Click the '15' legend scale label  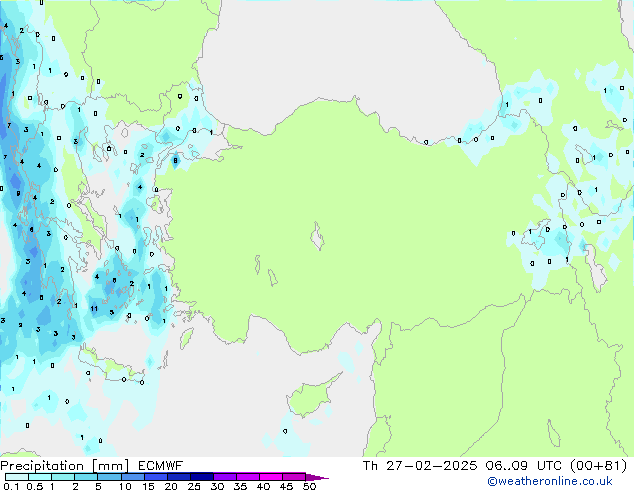[x=148, y=486]
